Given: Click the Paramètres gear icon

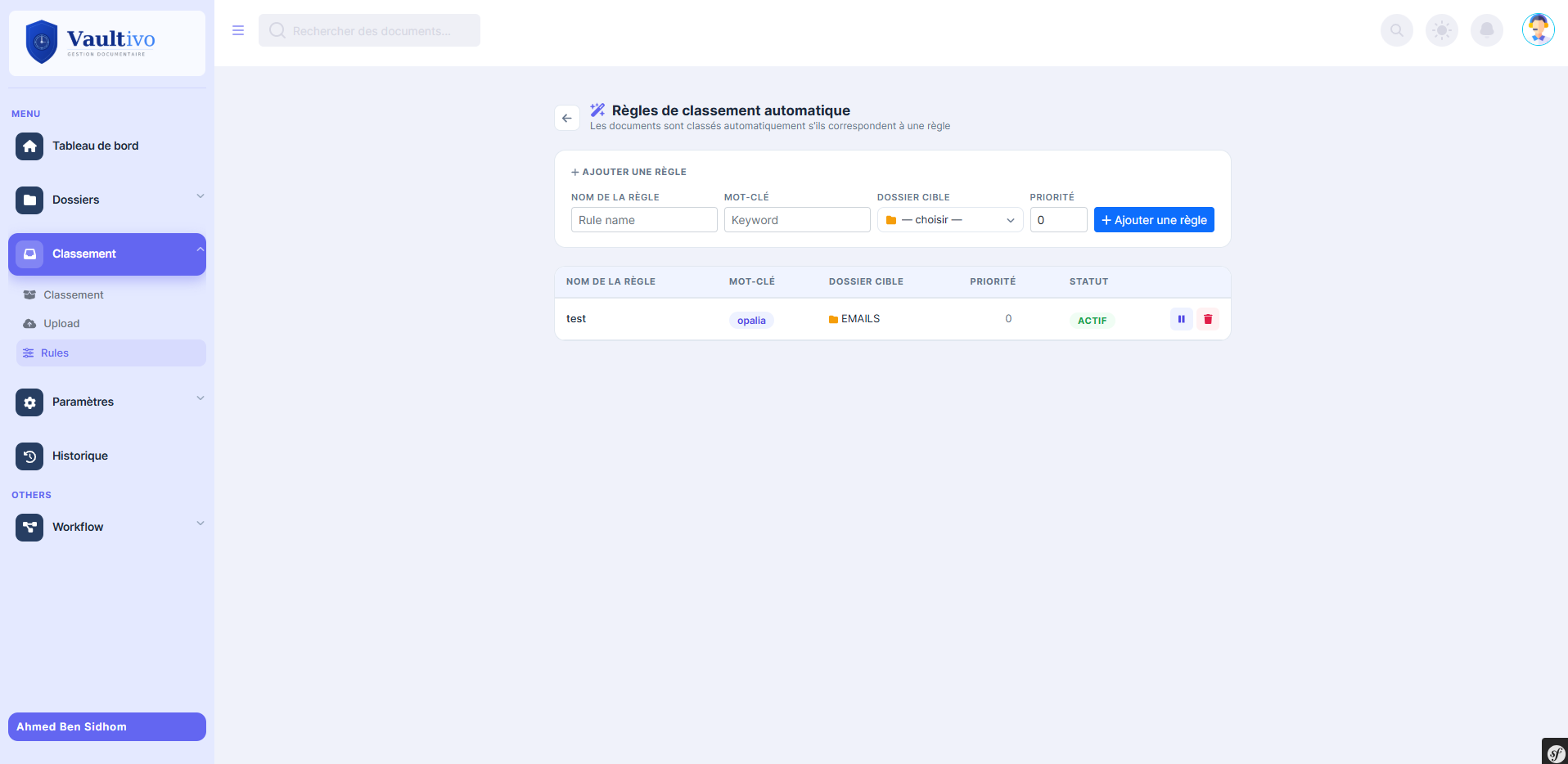Looking at the screenshot, I should tap(29, 402).
